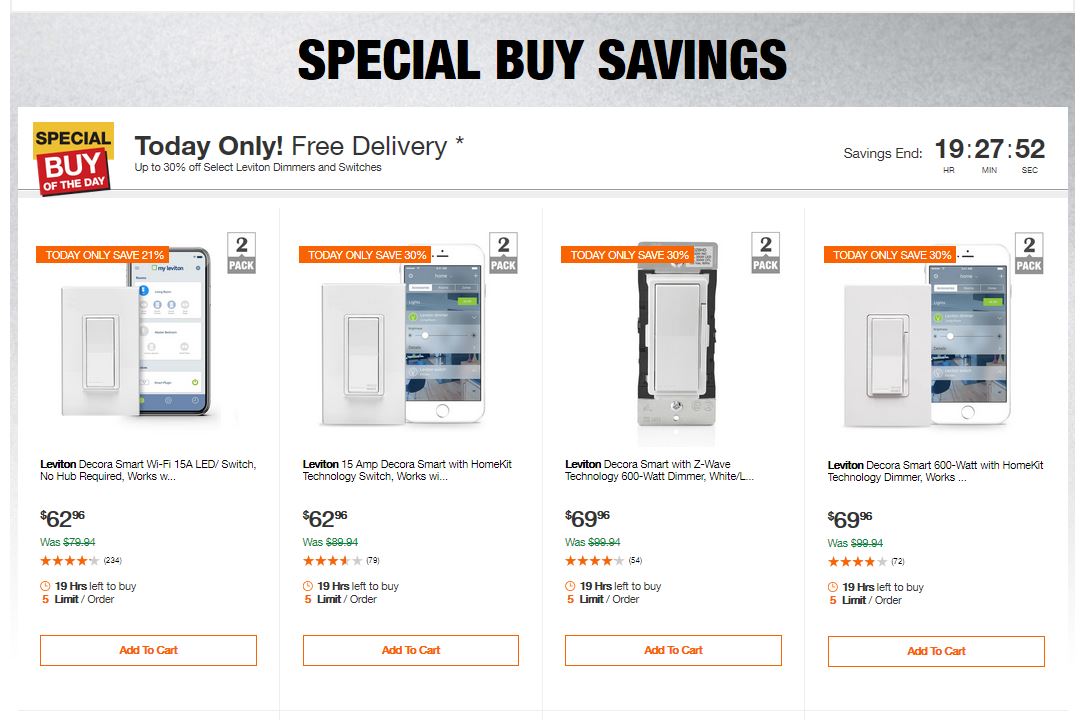Add the 600-Watt HomeKit dimmer to cart
The image size is (1084, 720).
(936, 651)
